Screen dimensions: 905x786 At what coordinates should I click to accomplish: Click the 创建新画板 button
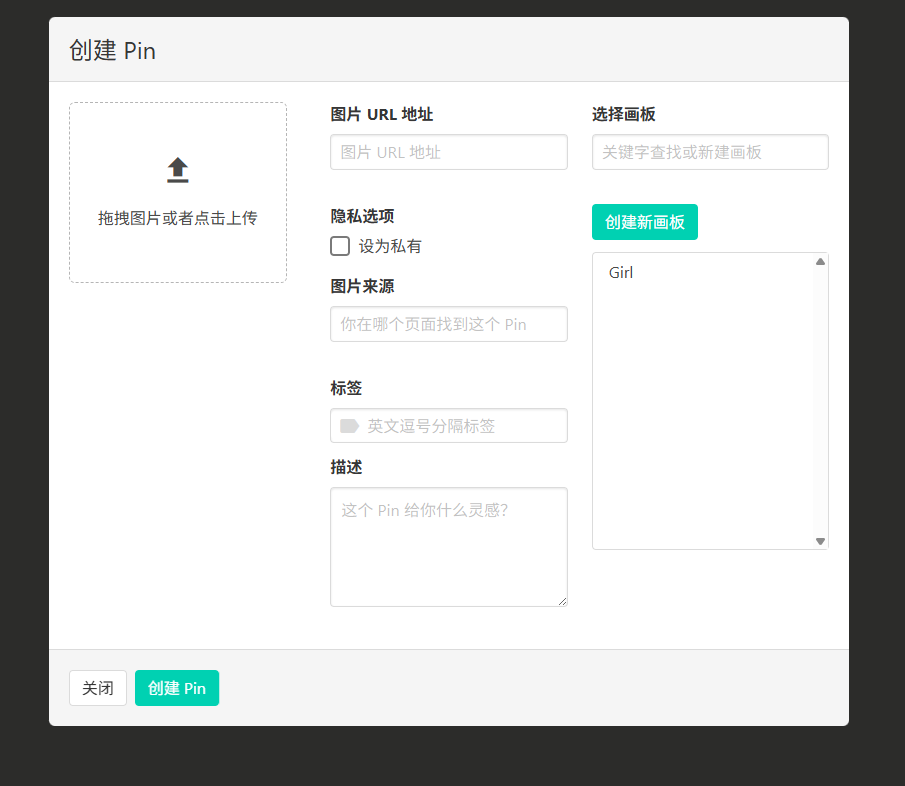click(x=645, y=222)
